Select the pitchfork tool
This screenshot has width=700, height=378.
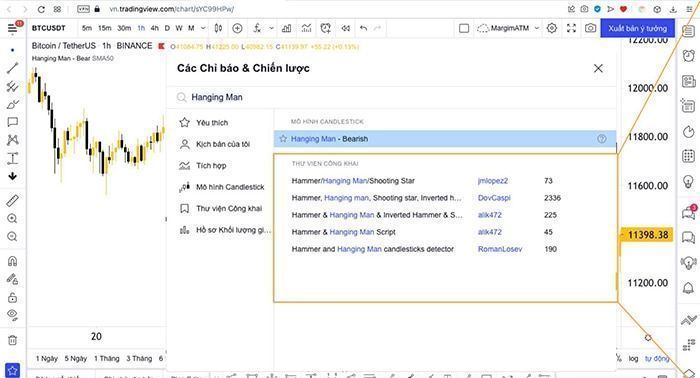click(12, 86)
